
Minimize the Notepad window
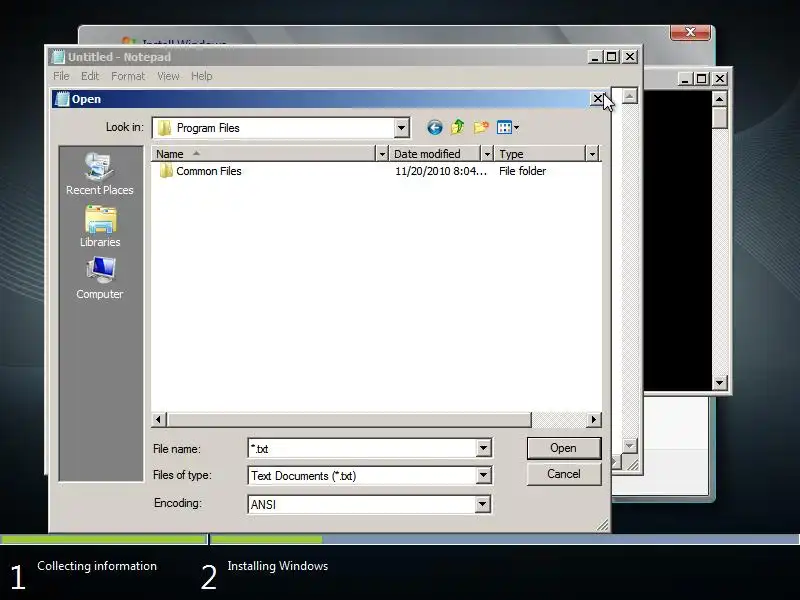click(x=595, y=57)
